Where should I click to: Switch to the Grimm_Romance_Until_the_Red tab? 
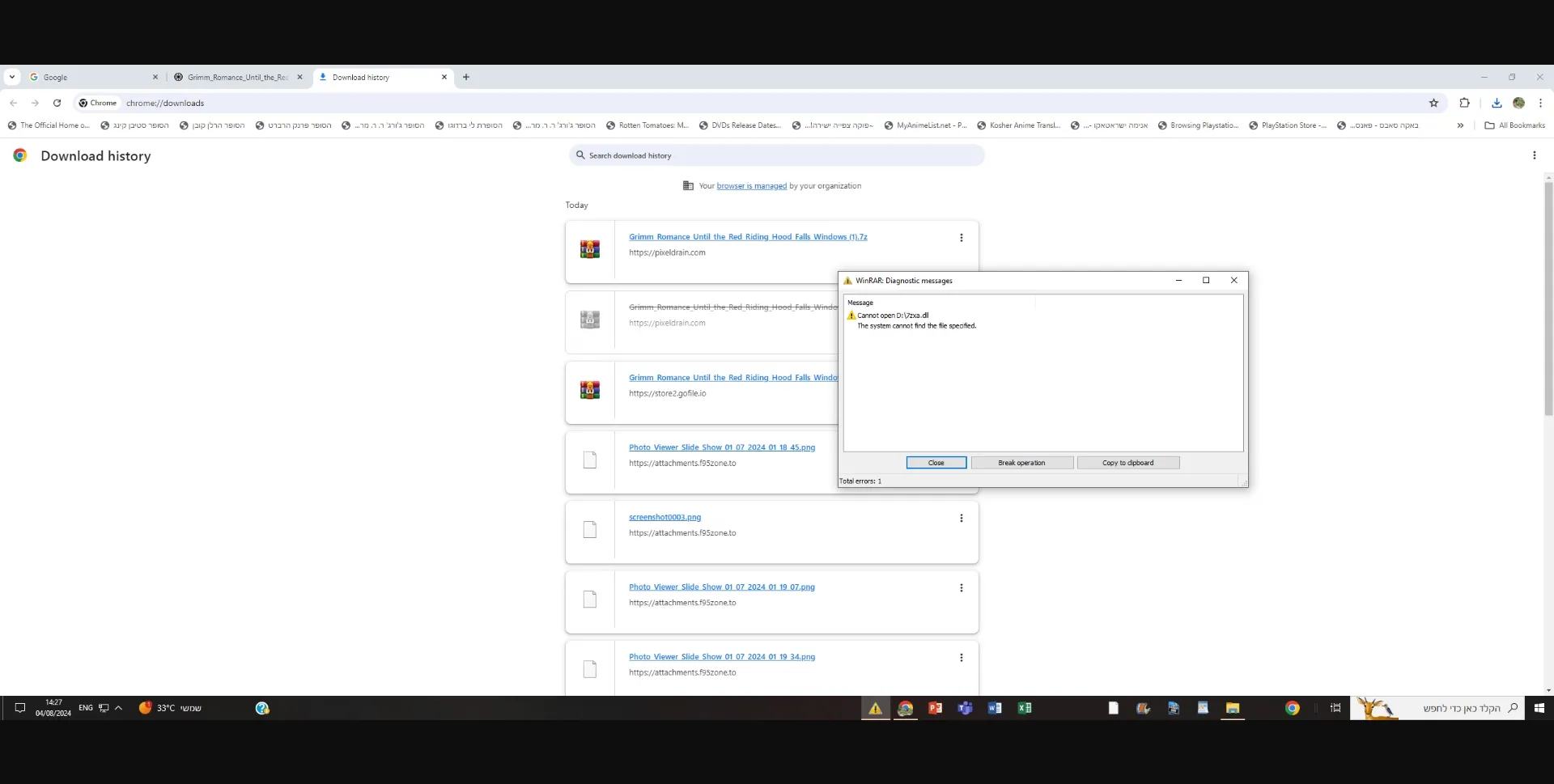tap(235, 77)
